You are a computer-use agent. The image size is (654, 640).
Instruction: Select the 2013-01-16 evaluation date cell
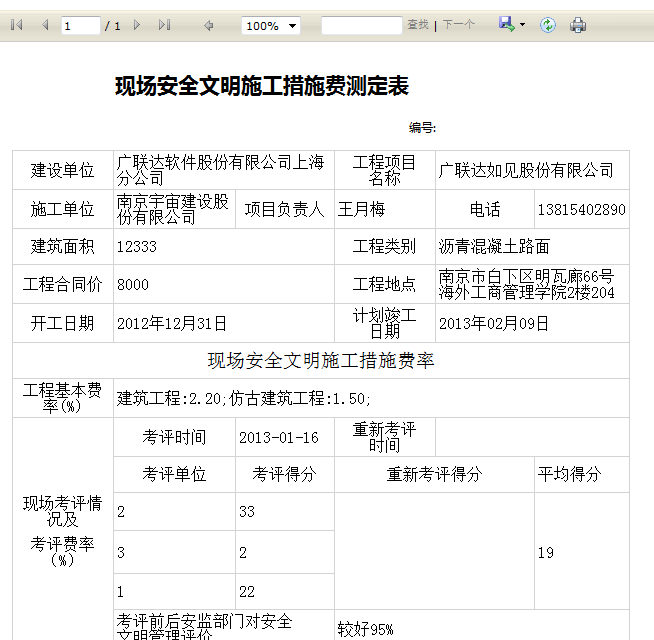coord(285,437)
